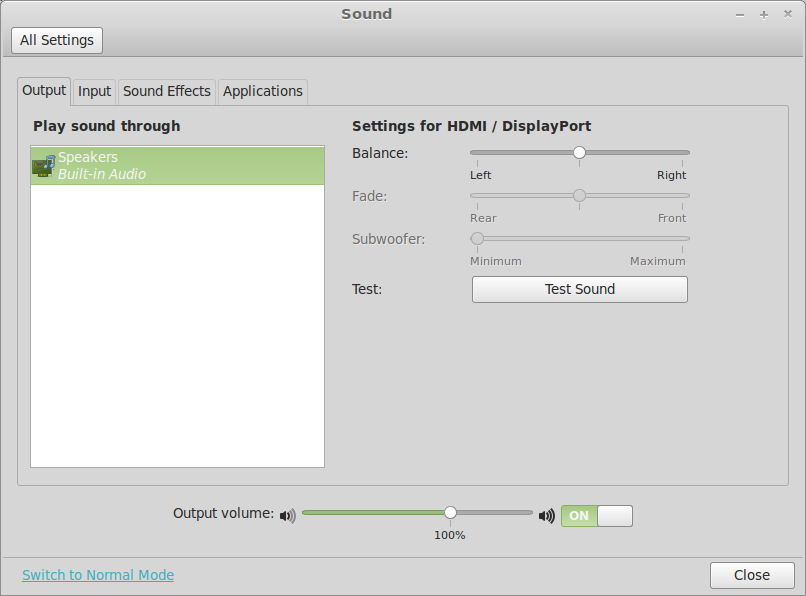The width and height of the screenshot is (806, 596).
Task: Toggle the output volume ON switch
Action: tap(597, 515)
